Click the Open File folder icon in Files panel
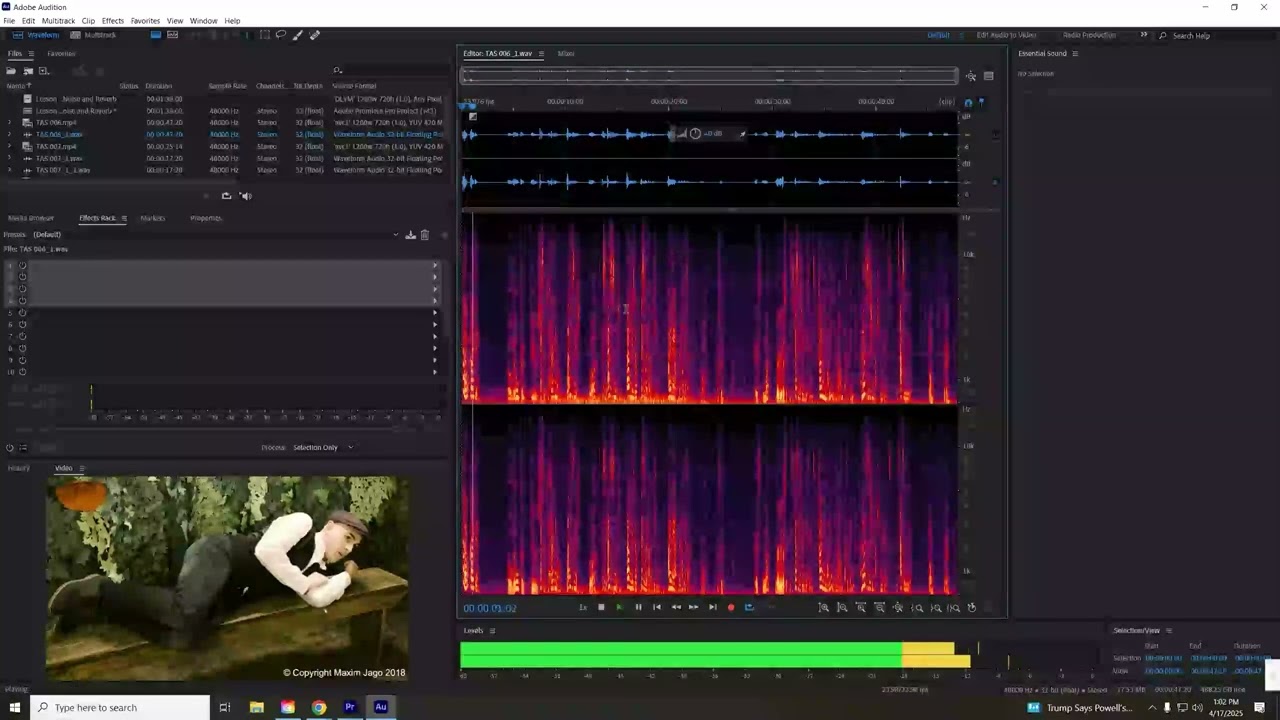1280x720 pixels. (11, 71)
